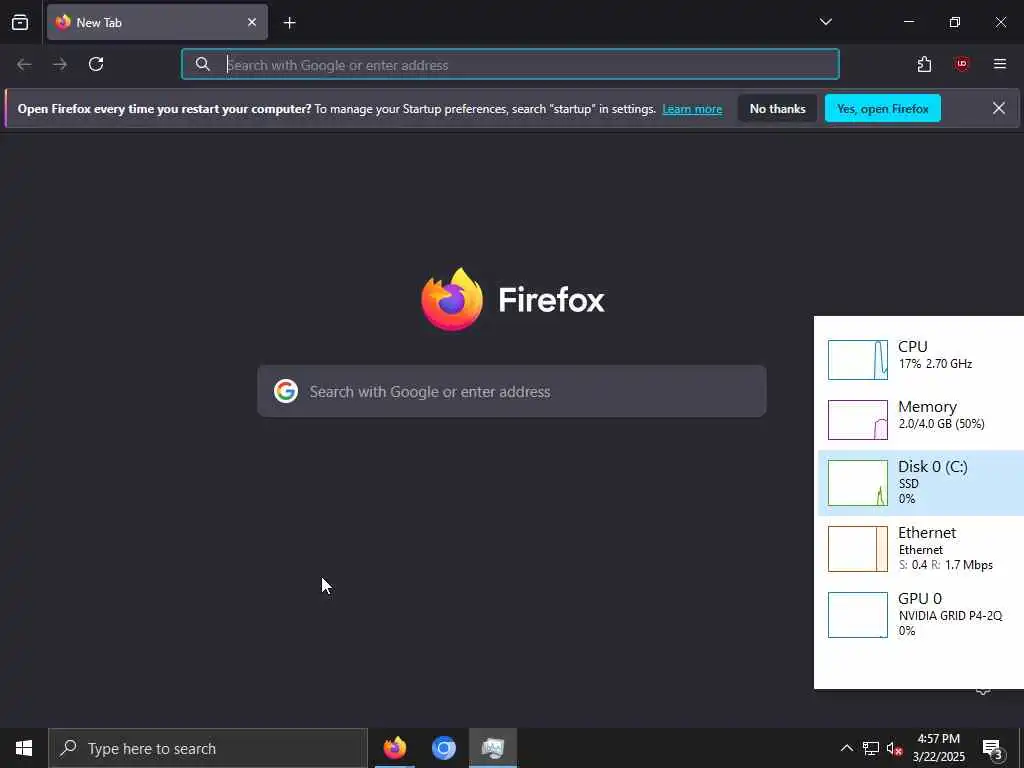Switch to Task Manager on the taskbar

[x=493, y=748]
